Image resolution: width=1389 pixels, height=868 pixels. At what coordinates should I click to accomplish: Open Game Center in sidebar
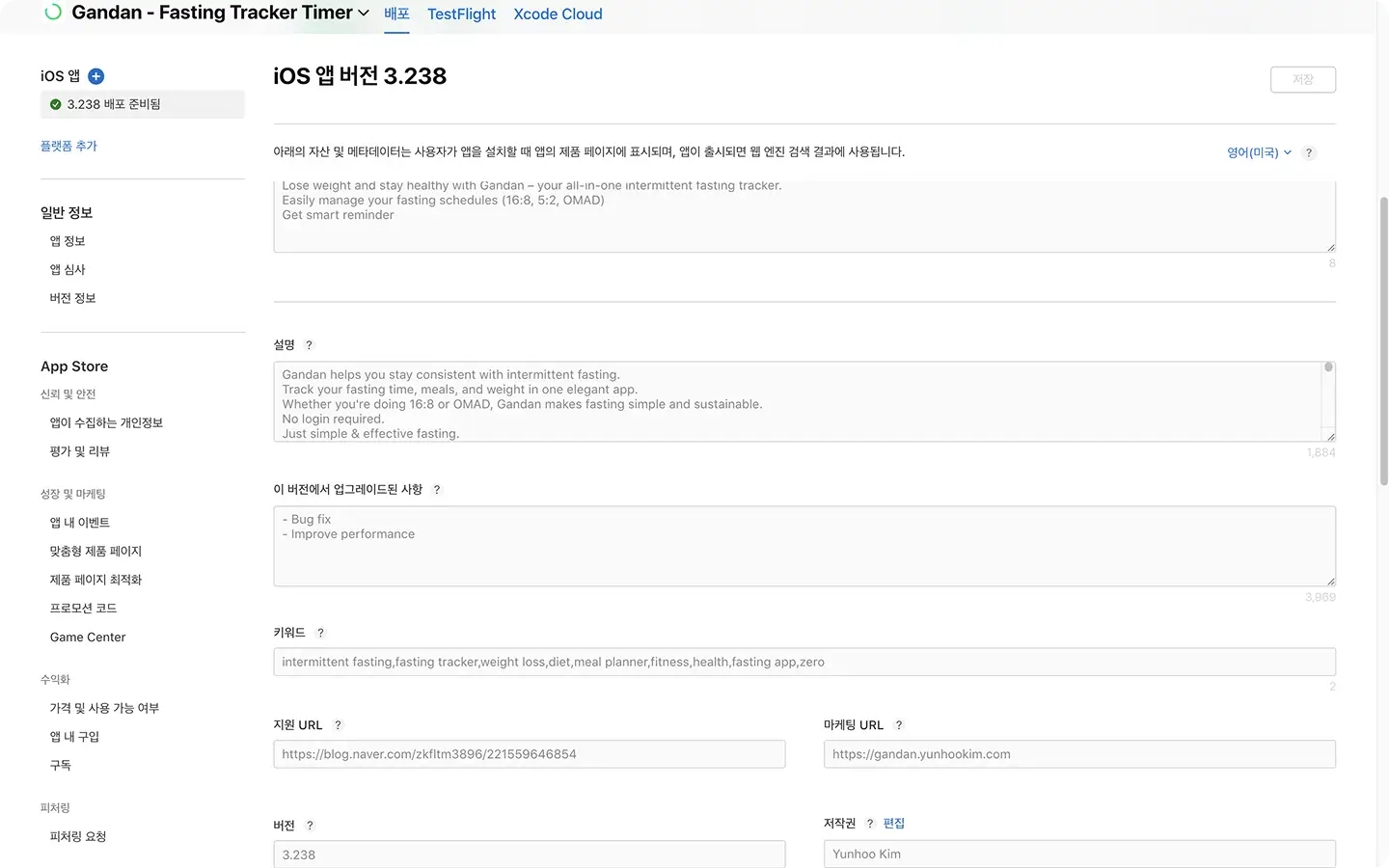(88, 637)
